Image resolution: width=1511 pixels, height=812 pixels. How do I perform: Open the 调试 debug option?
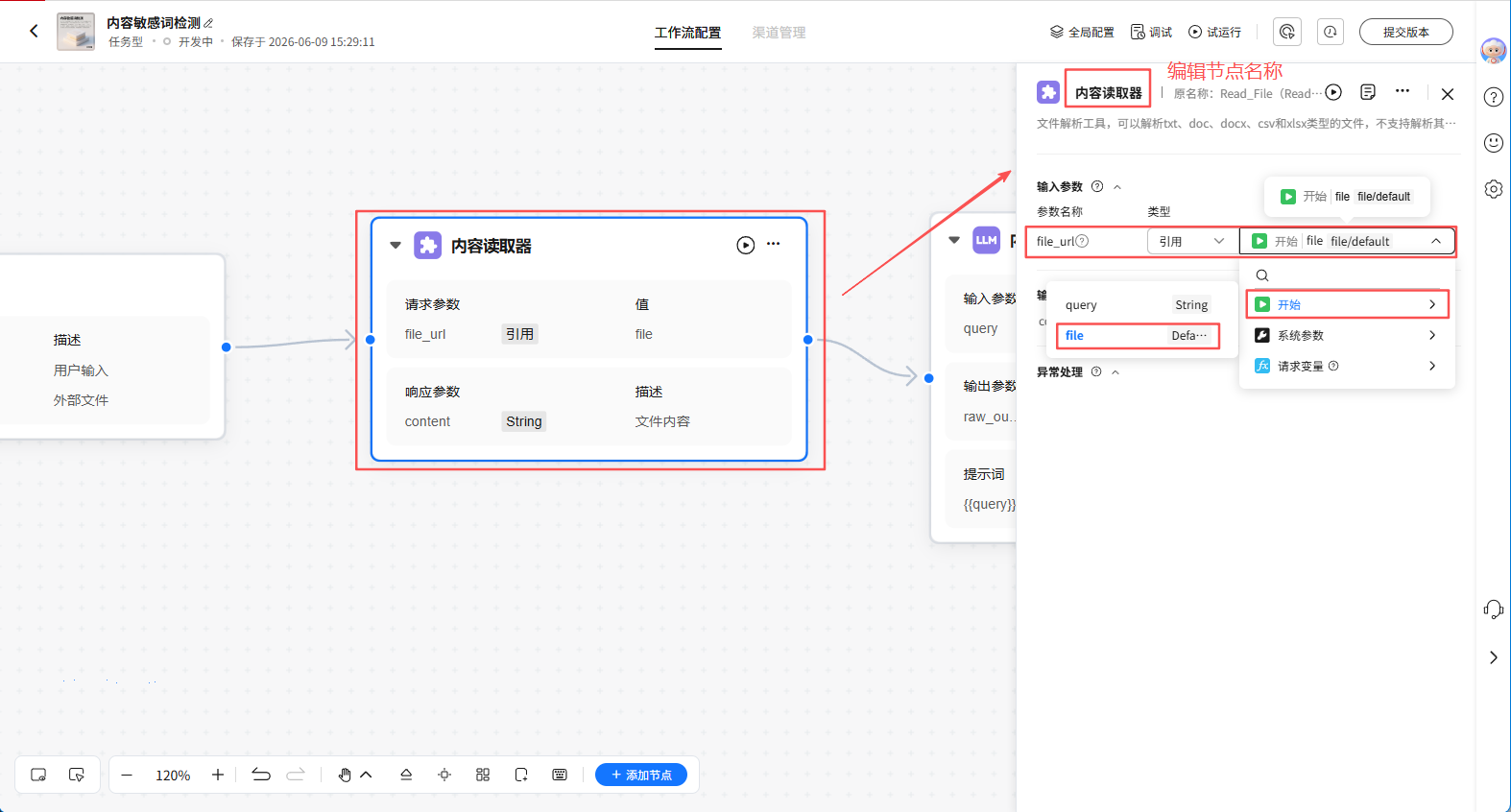[x=1151, y=32]
